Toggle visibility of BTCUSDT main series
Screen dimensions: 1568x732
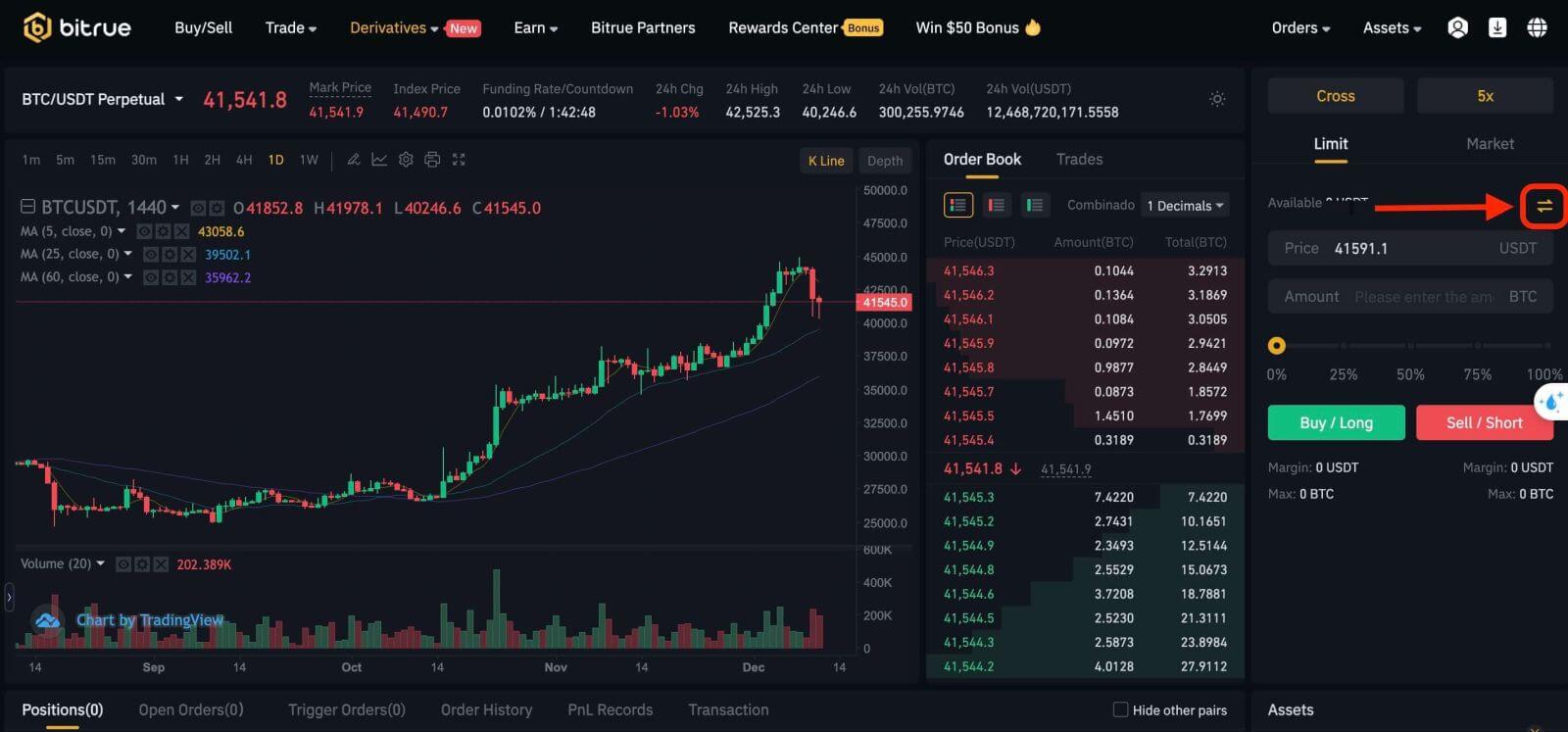pos(198,209)
